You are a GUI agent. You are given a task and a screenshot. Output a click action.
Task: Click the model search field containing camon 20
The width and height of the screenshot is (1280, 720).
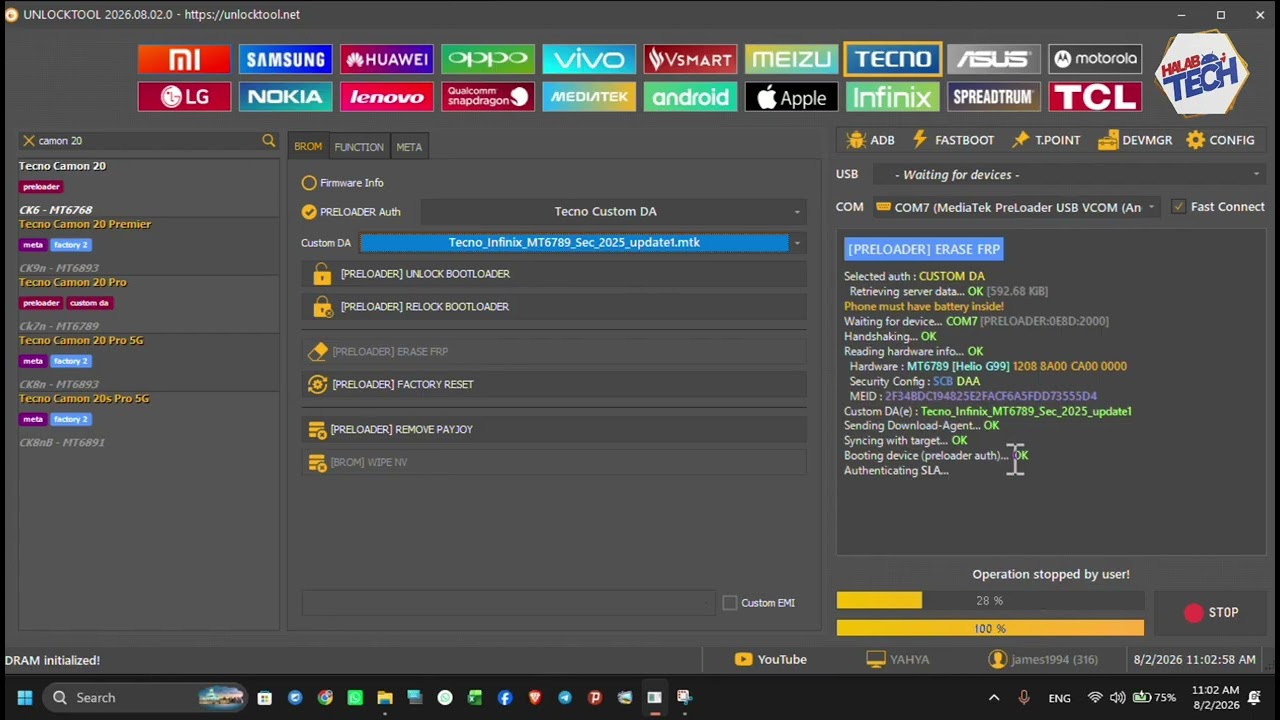coord(148,141)
